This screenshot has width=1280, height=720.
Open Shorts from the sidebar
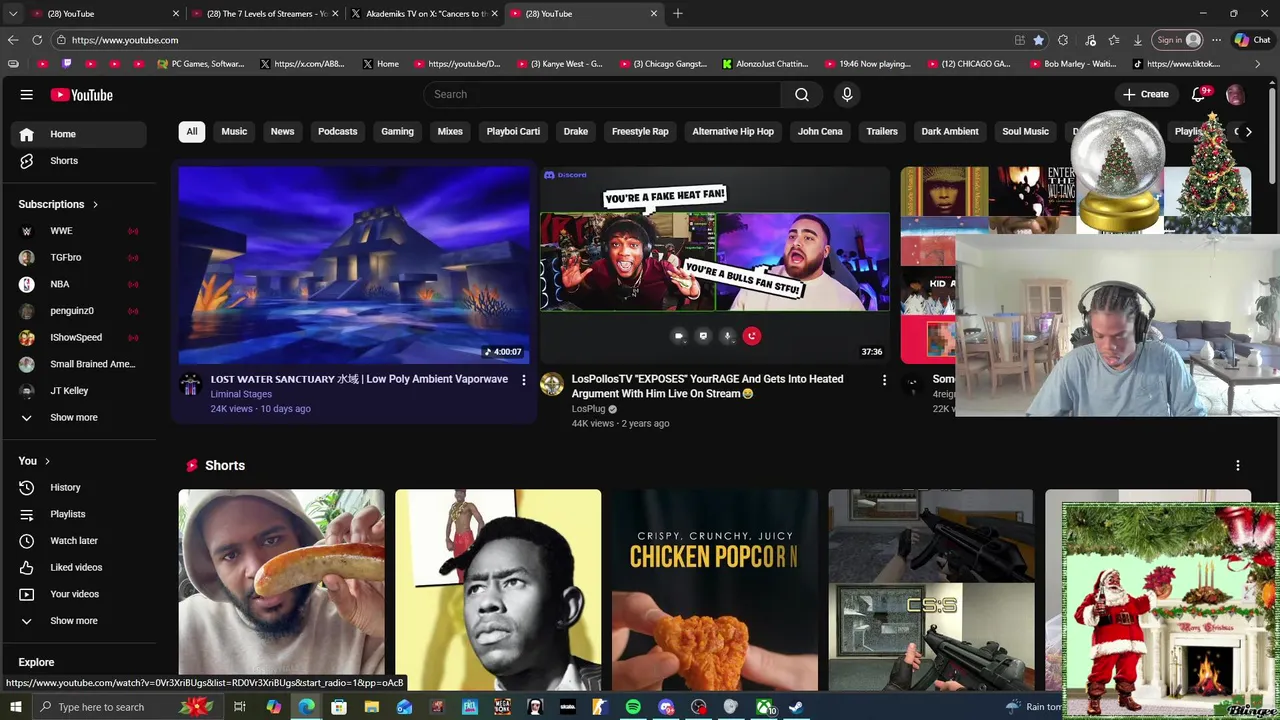pyautogui.click(x=77, y=160)
